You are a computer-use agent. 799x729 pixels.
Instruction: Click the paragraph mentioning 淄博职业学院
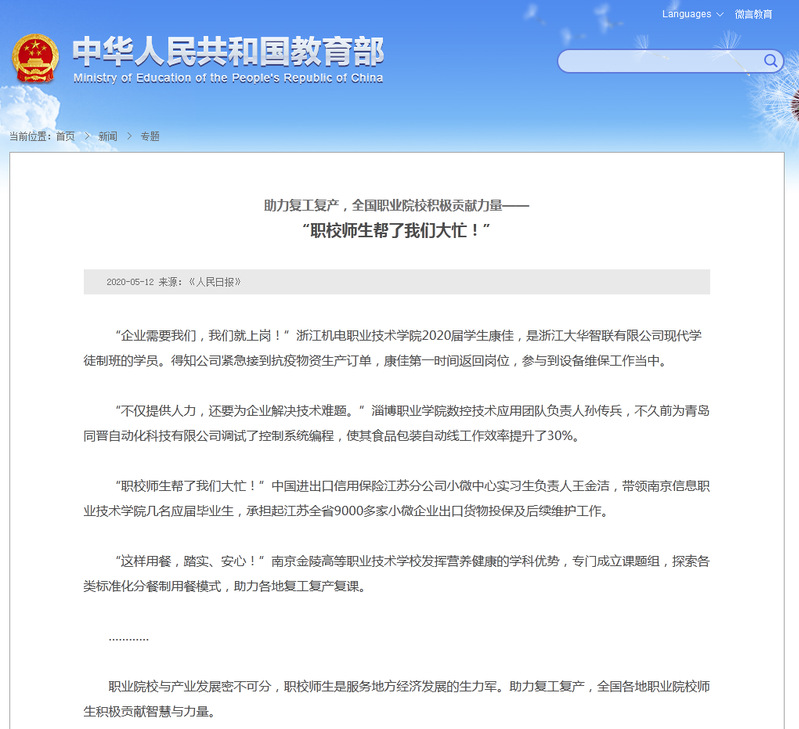[x=396, y=423]
